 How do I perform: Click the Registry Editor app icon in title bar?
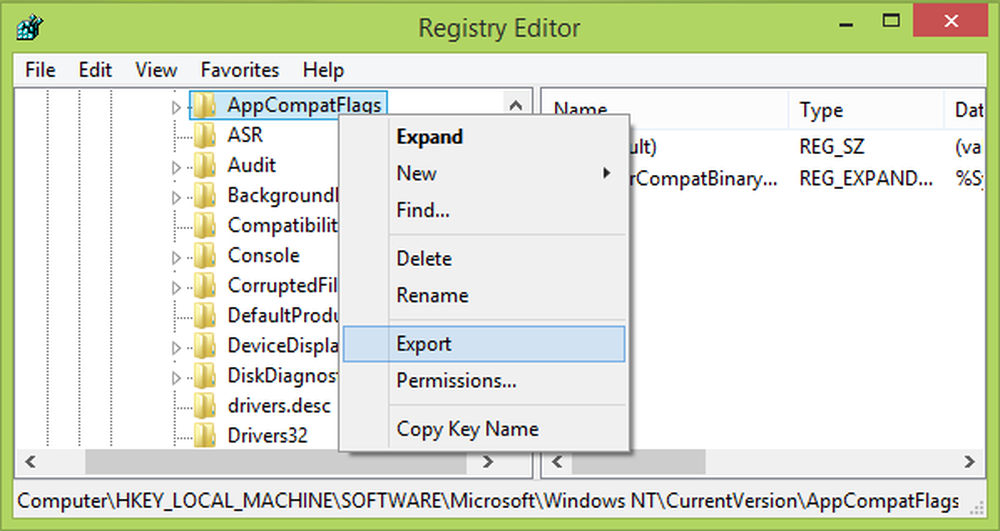(30, 28)
